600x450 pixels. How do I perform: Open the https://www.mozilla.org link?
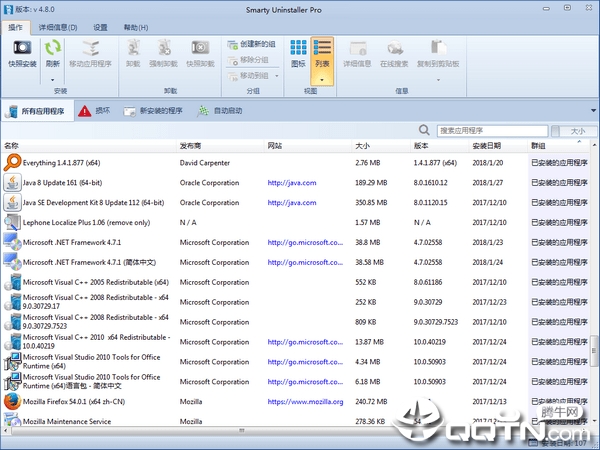tap(305, 401)
